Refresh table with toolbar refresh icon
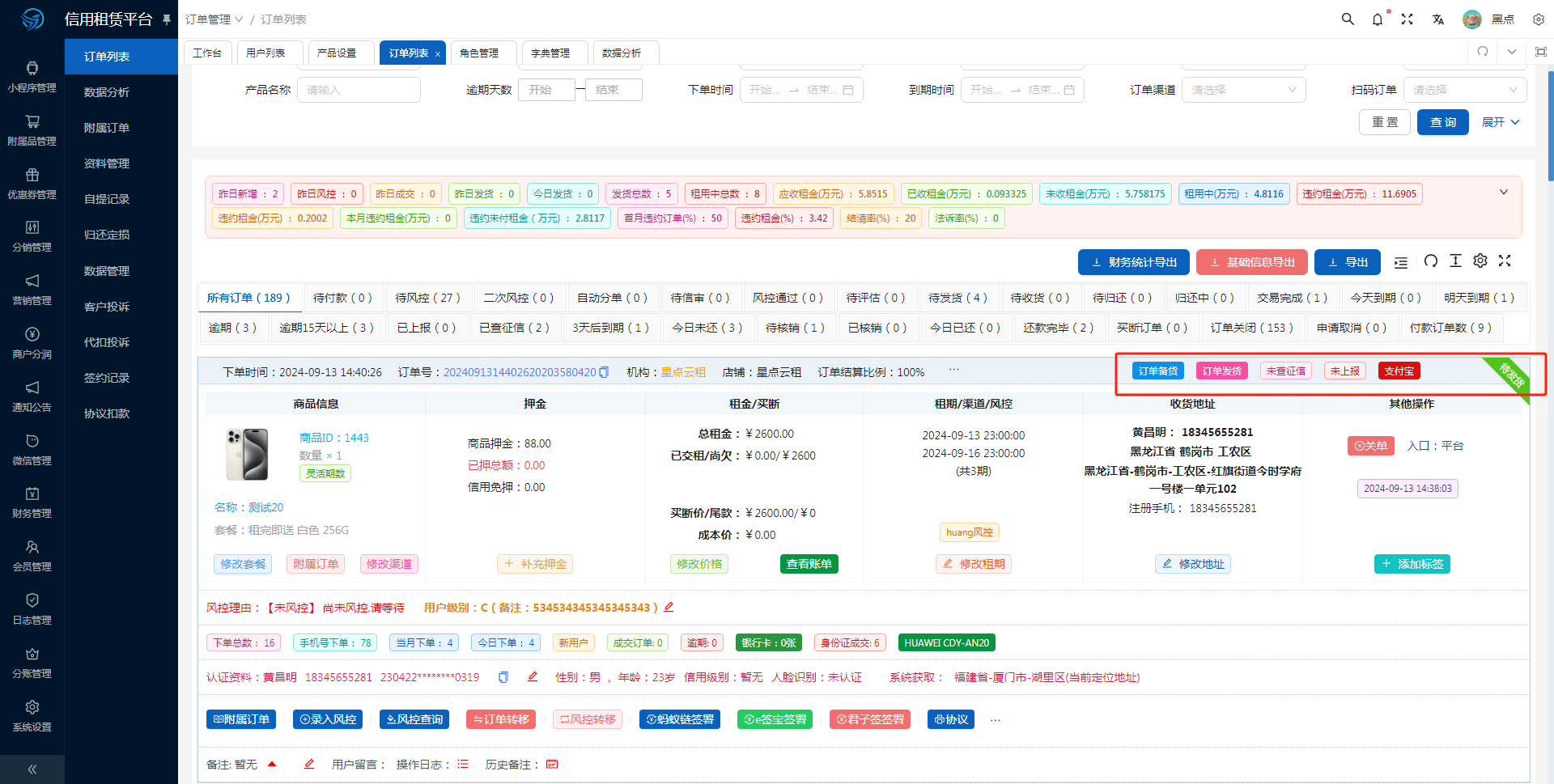The height and width of the screenshot is (784, 1554). coord(1431,261)
